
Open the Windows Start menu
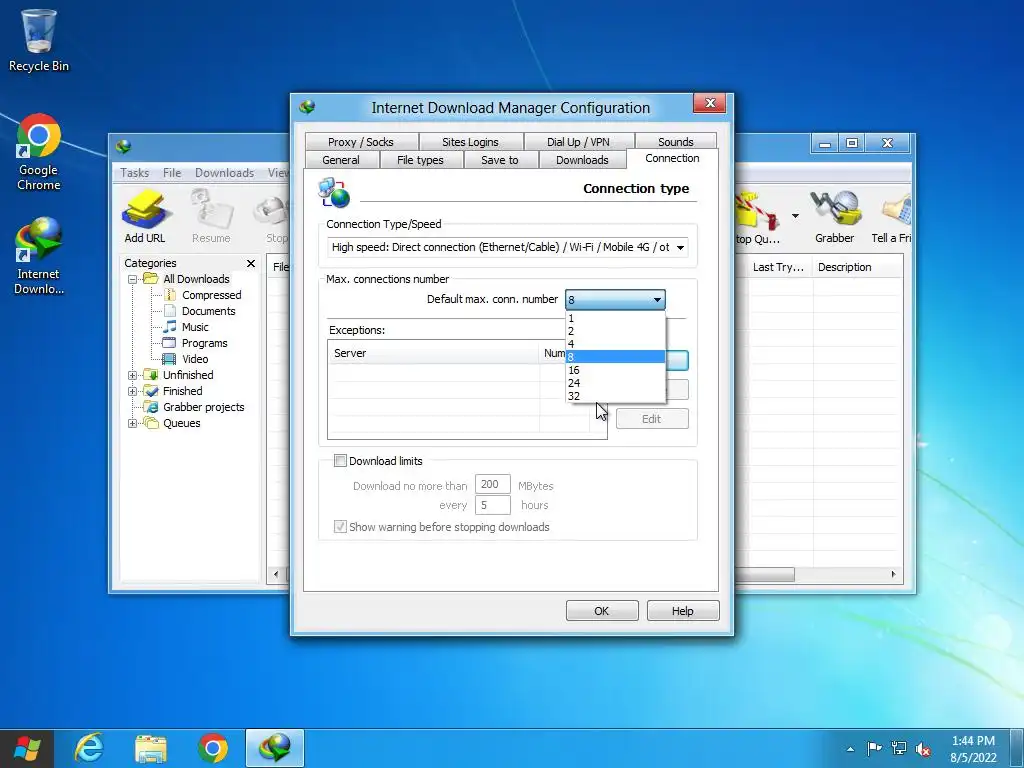click(27, 748)
